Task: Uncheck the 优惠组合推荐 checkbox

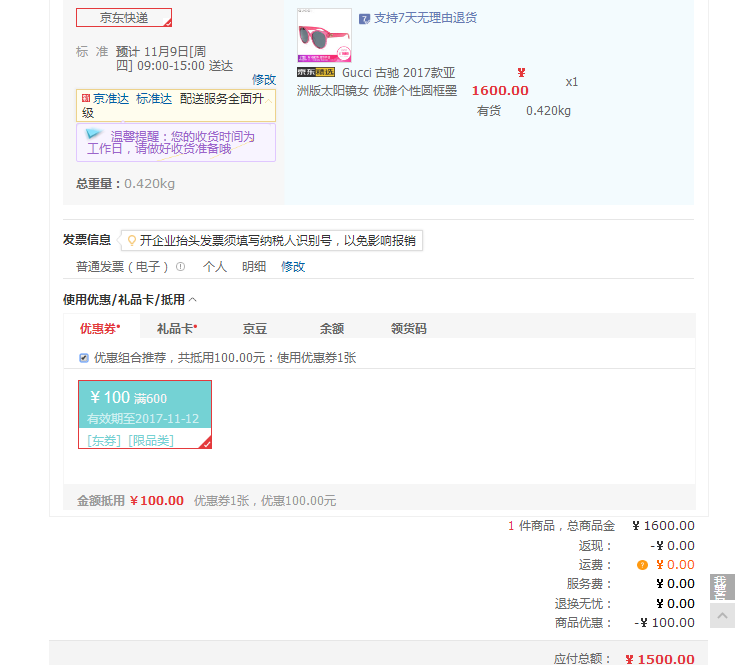Action: tap(84, 358)
